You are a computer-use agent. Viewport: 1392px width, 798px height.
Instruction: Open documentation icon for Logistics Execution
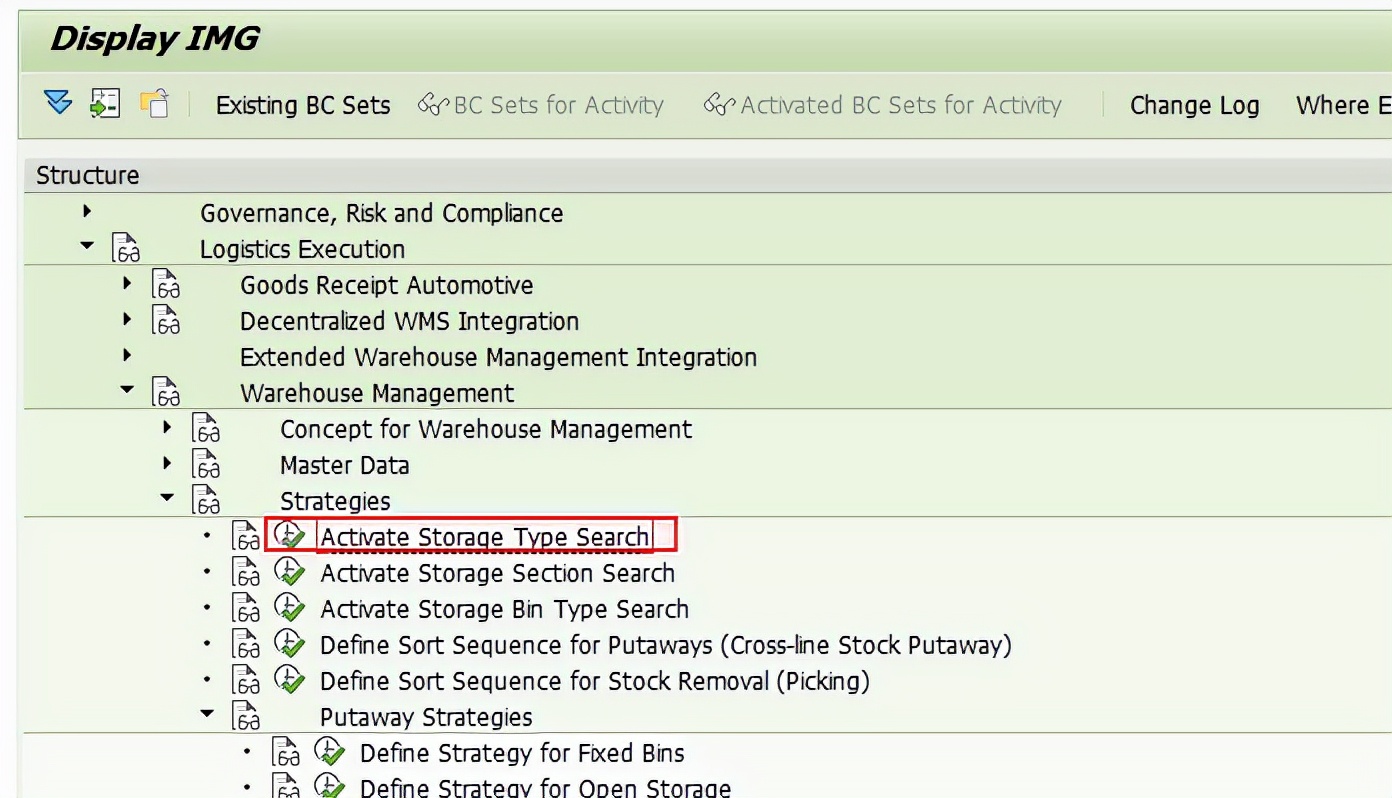(x=126, y=249)
